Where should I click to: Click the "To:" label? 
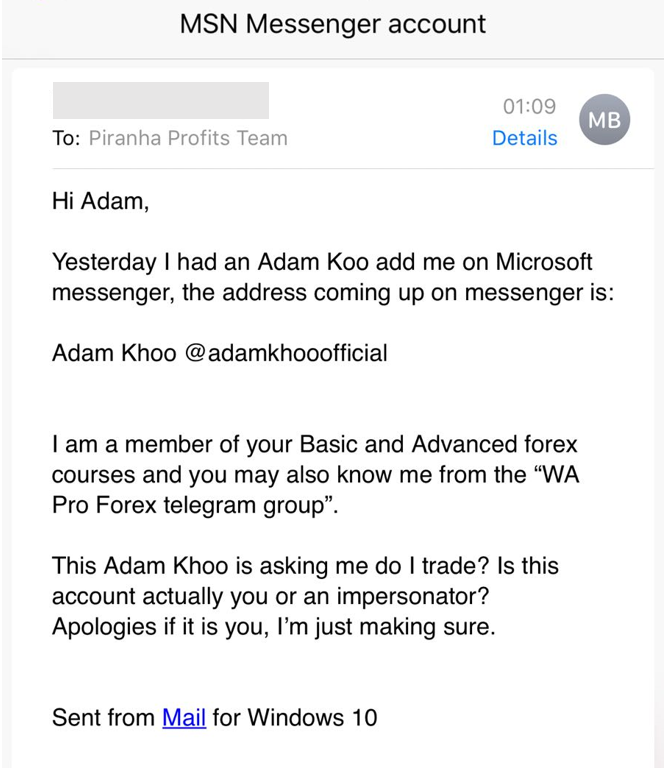coord(66,138)
